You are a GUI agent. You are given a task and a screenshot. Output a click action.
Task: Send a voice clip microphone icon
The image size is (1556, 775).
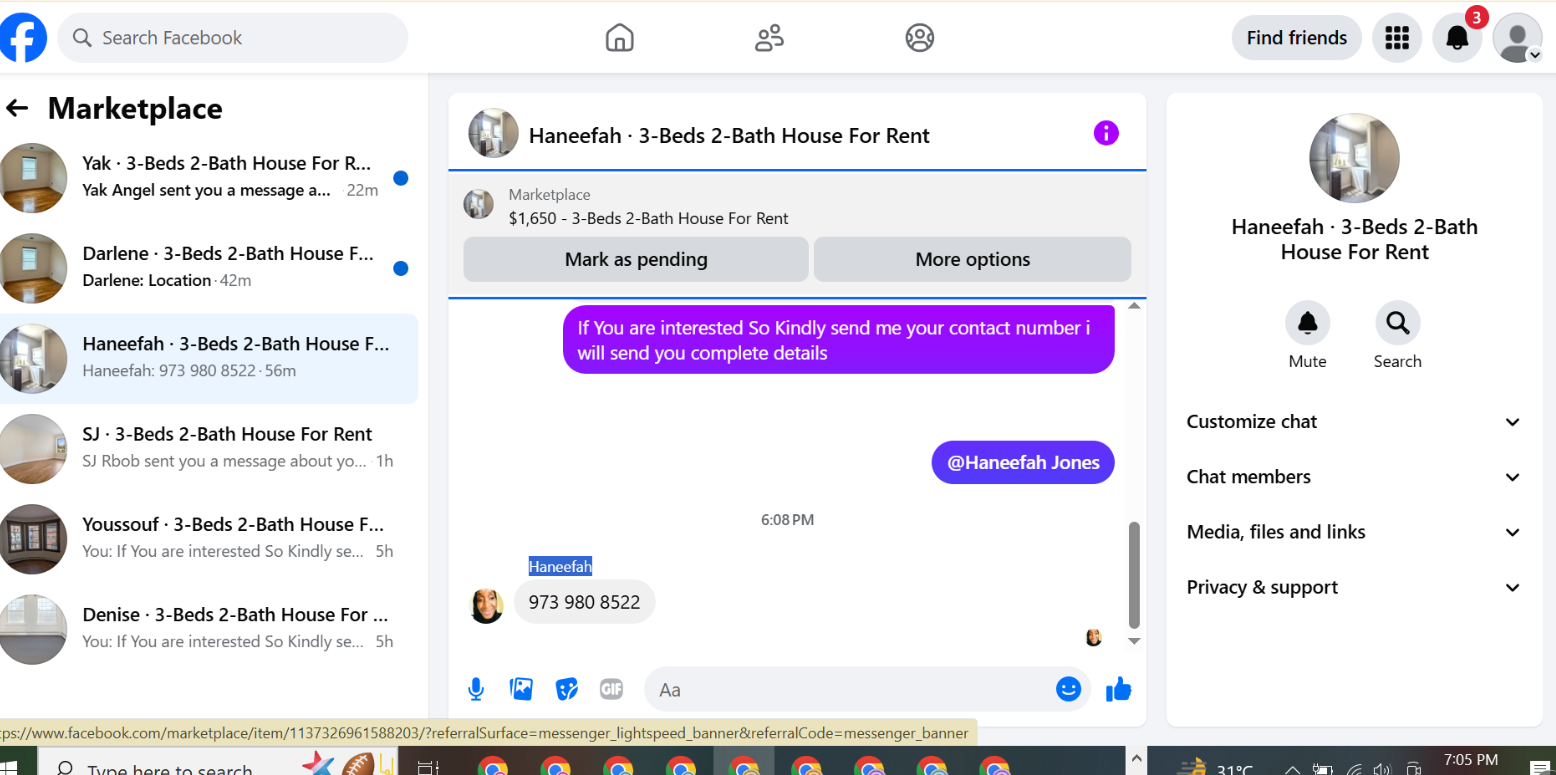[477, 689]
